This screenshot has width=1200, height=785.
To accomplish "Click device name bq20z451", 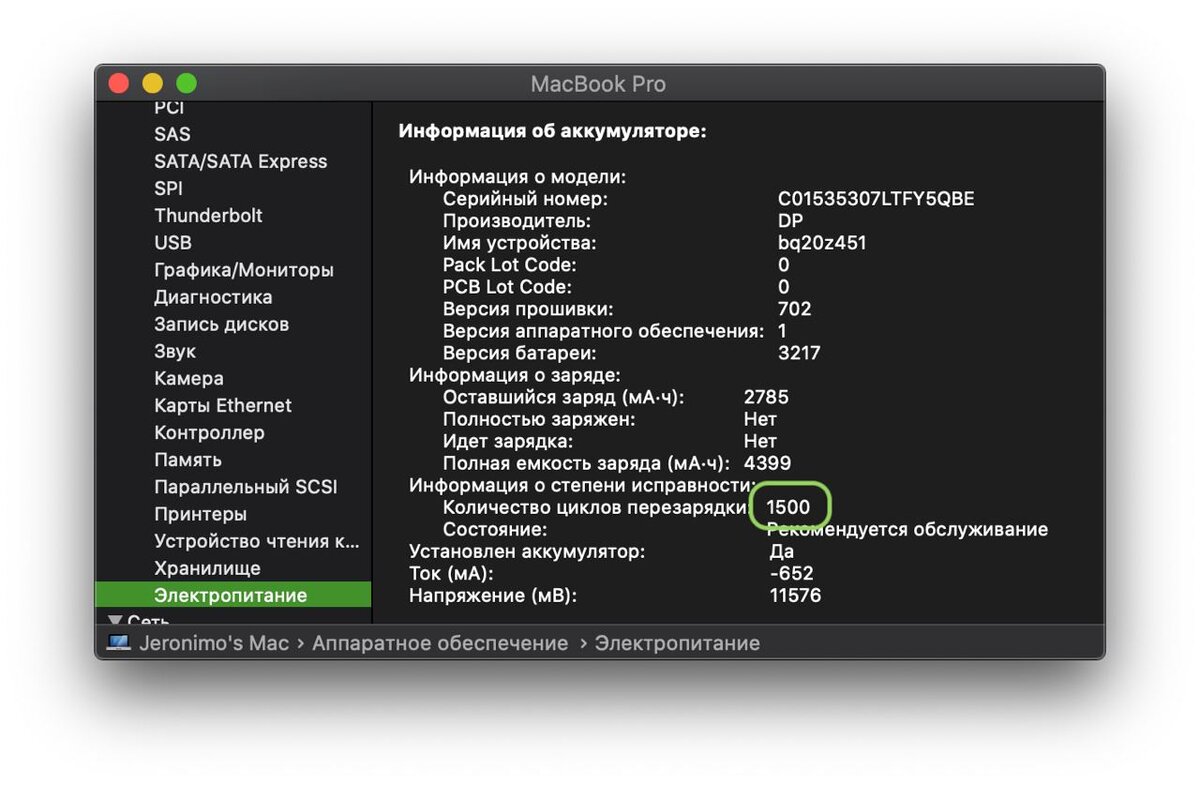I will [x=822, y=243].
